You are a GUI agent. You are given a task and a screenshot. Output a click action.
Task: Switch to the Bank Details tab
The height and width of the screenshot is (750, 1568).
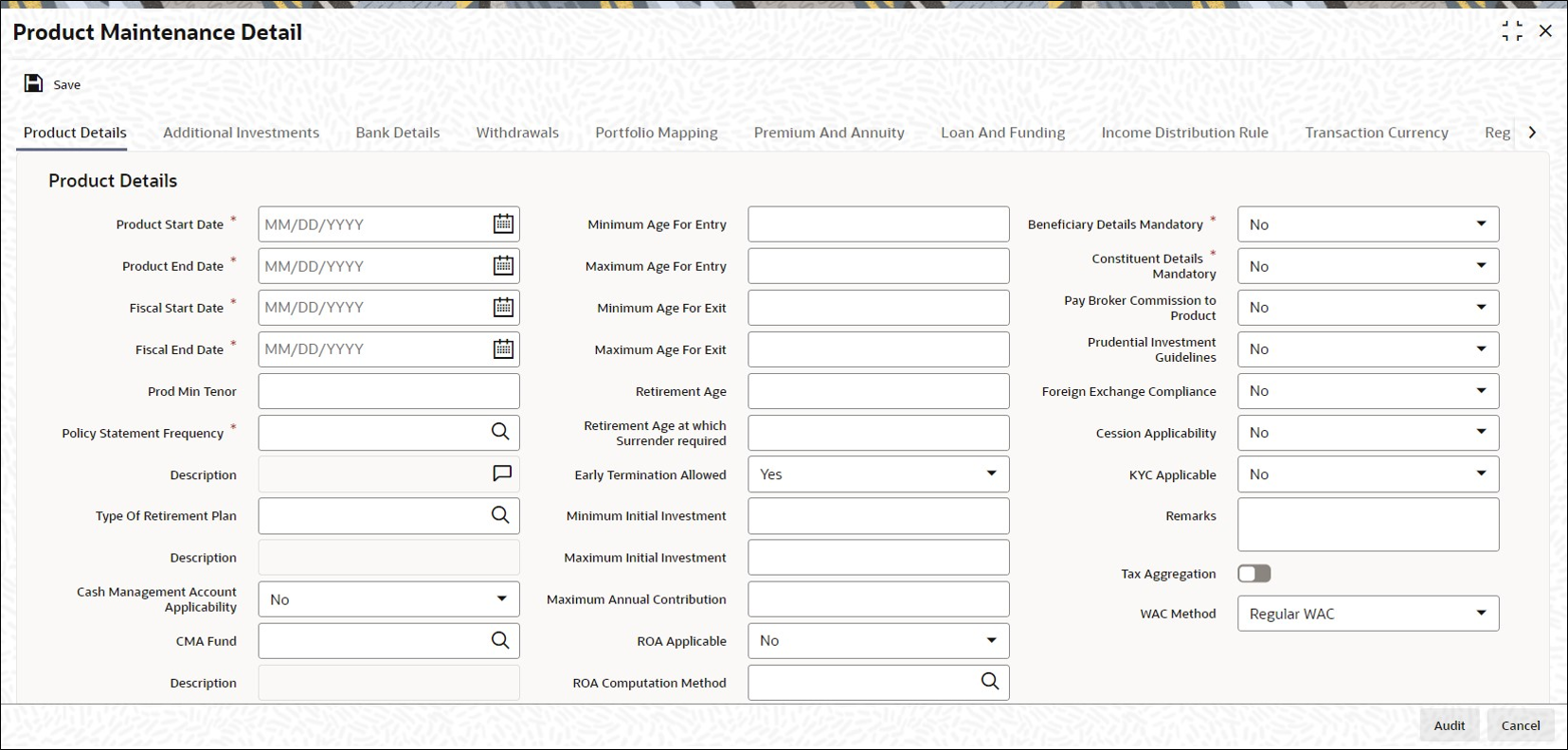tap(397, 133)
